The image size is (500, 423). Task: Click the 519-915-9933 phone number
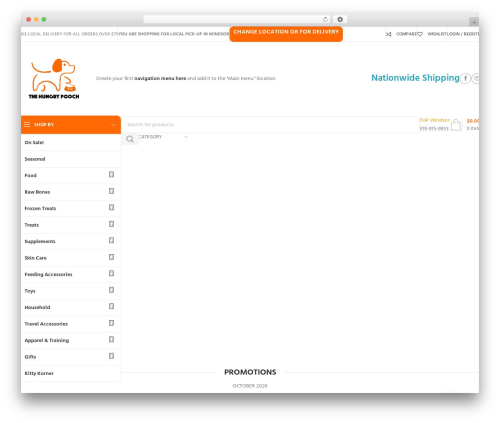[x=434, y=129]
